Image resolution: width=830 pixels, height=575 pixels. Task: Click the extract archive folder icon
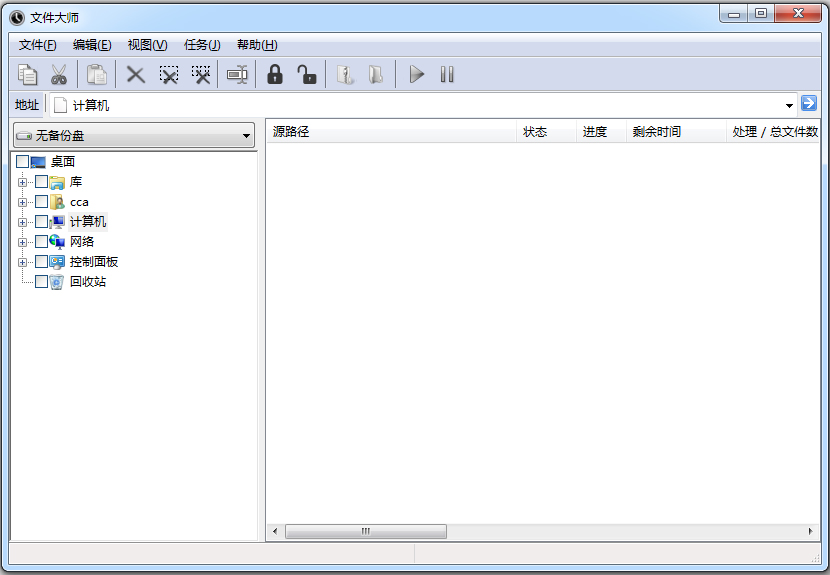point(376,75)
